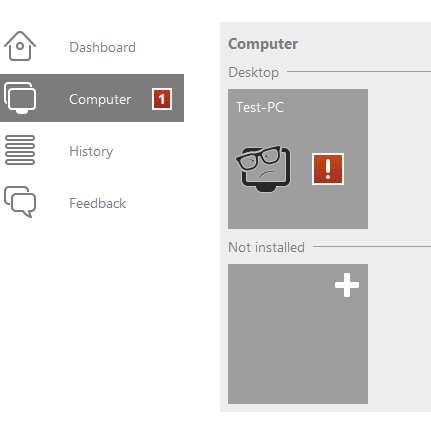The height and width of the screenshot is (447, 431).
Task: Click the Not installed section header
Action: pyautogui.click(x=266, y=248)
